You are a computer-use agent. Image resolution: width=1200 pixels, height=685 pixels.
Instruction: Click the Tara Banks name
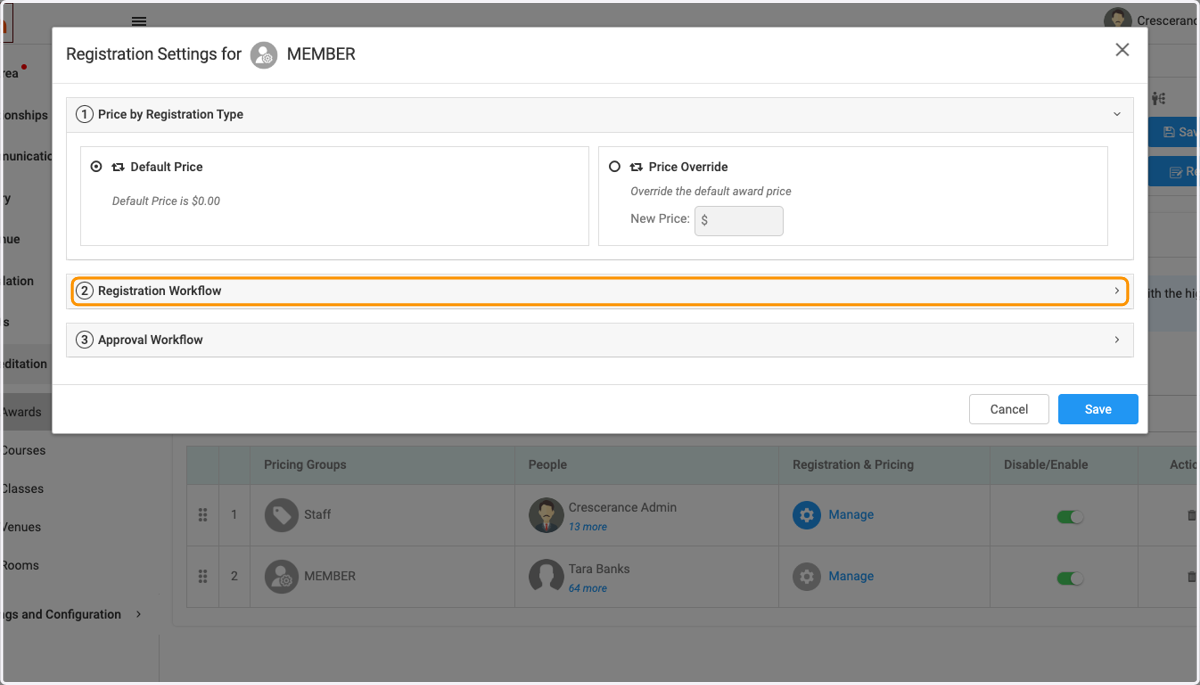599,569
